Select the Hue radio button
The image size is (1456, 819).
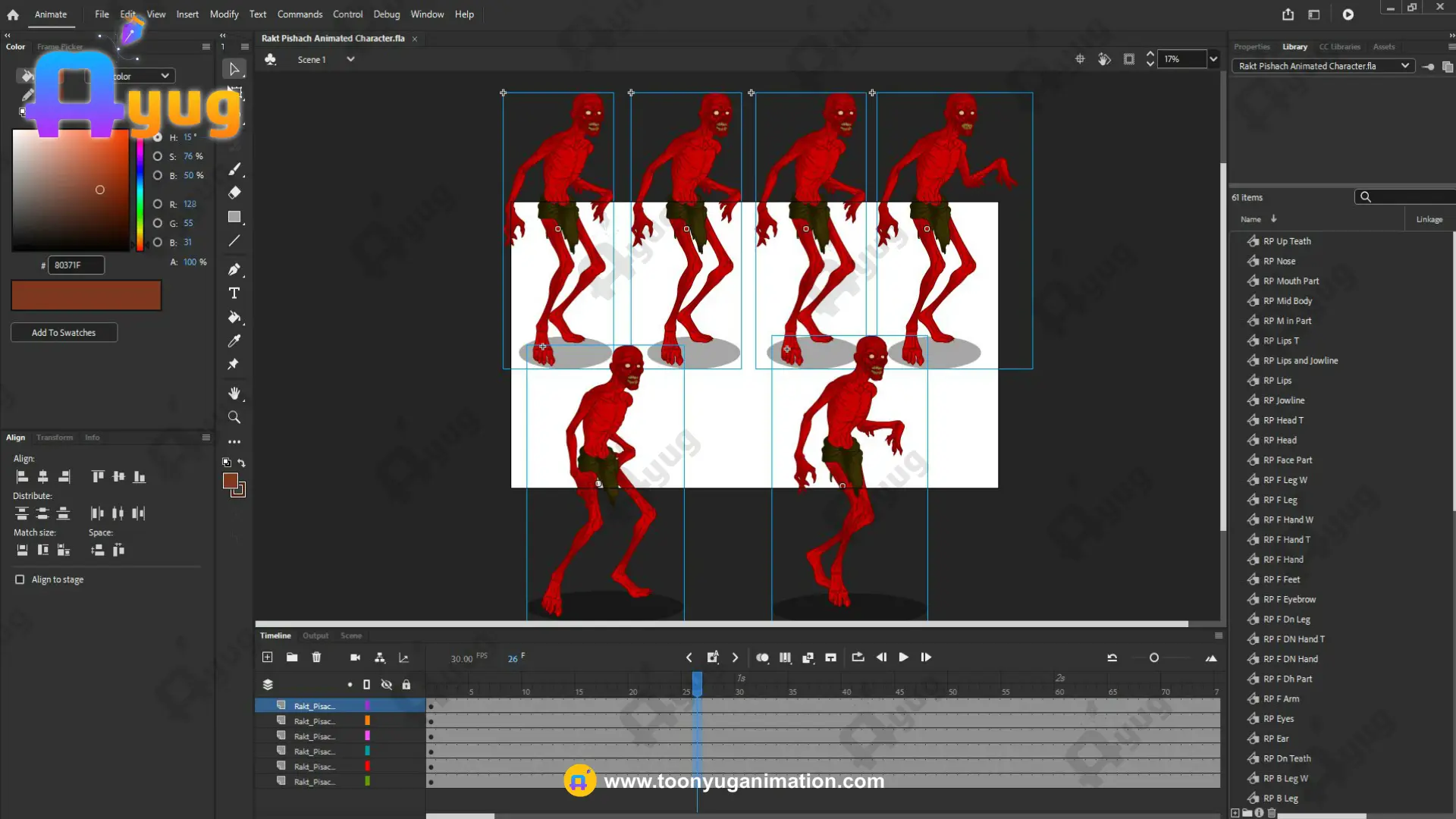pyautogui.click(x=158, y=137)
